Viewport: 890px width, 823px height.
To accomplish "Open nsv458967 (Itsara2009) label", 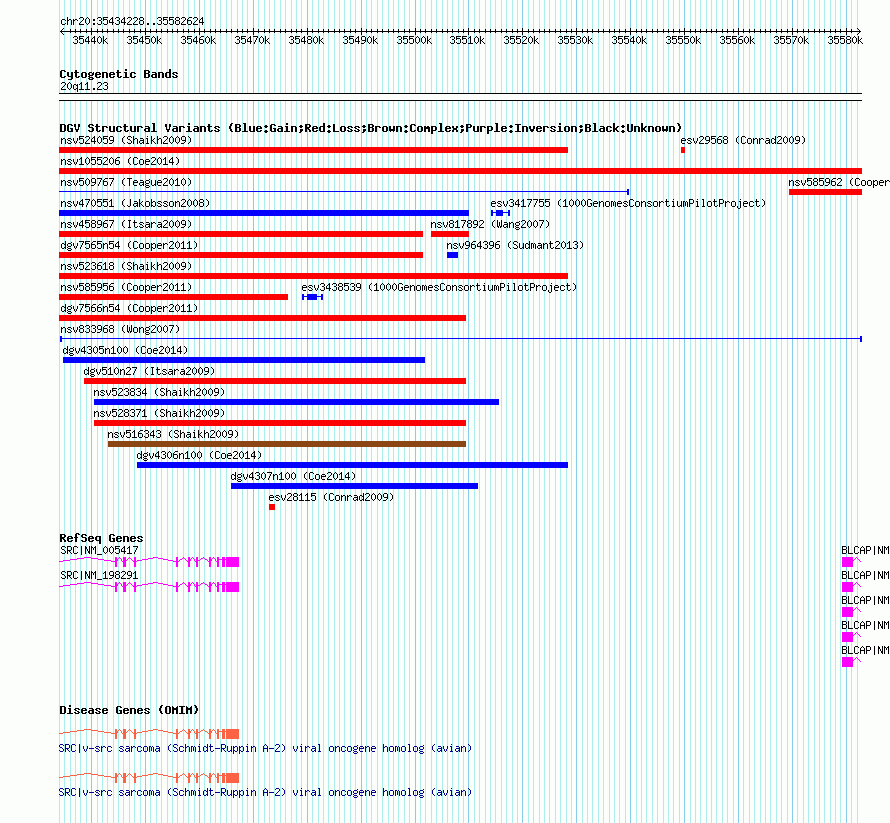I will click(126, 224).
